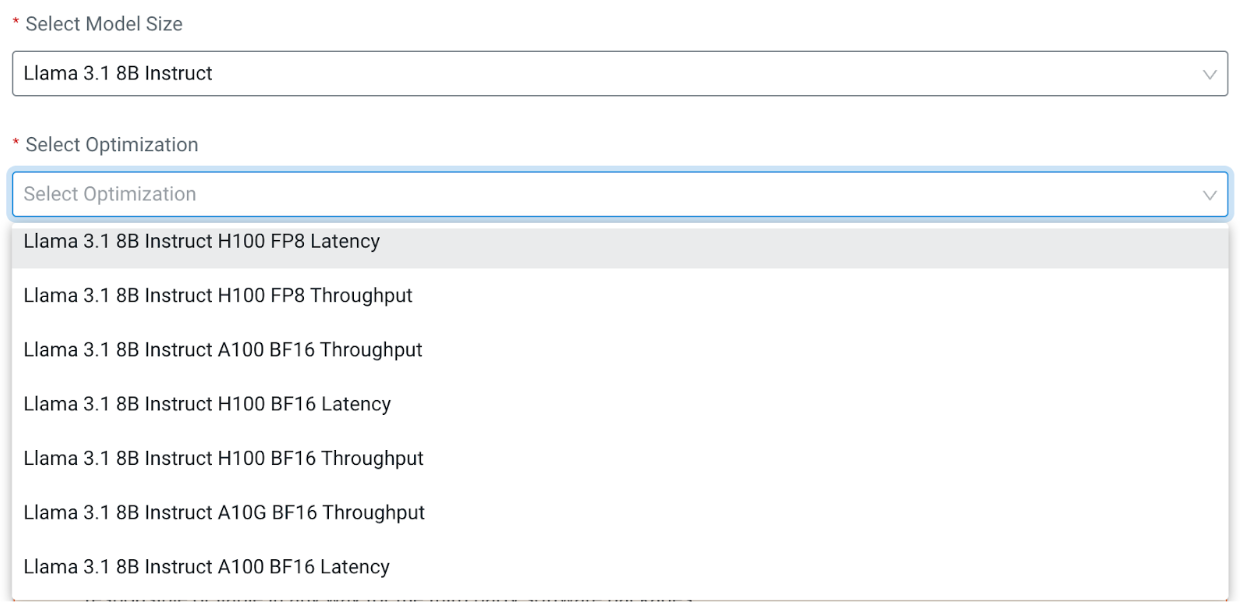Choose the FP8 throughput-optimized H100 variant

(218, 296)
